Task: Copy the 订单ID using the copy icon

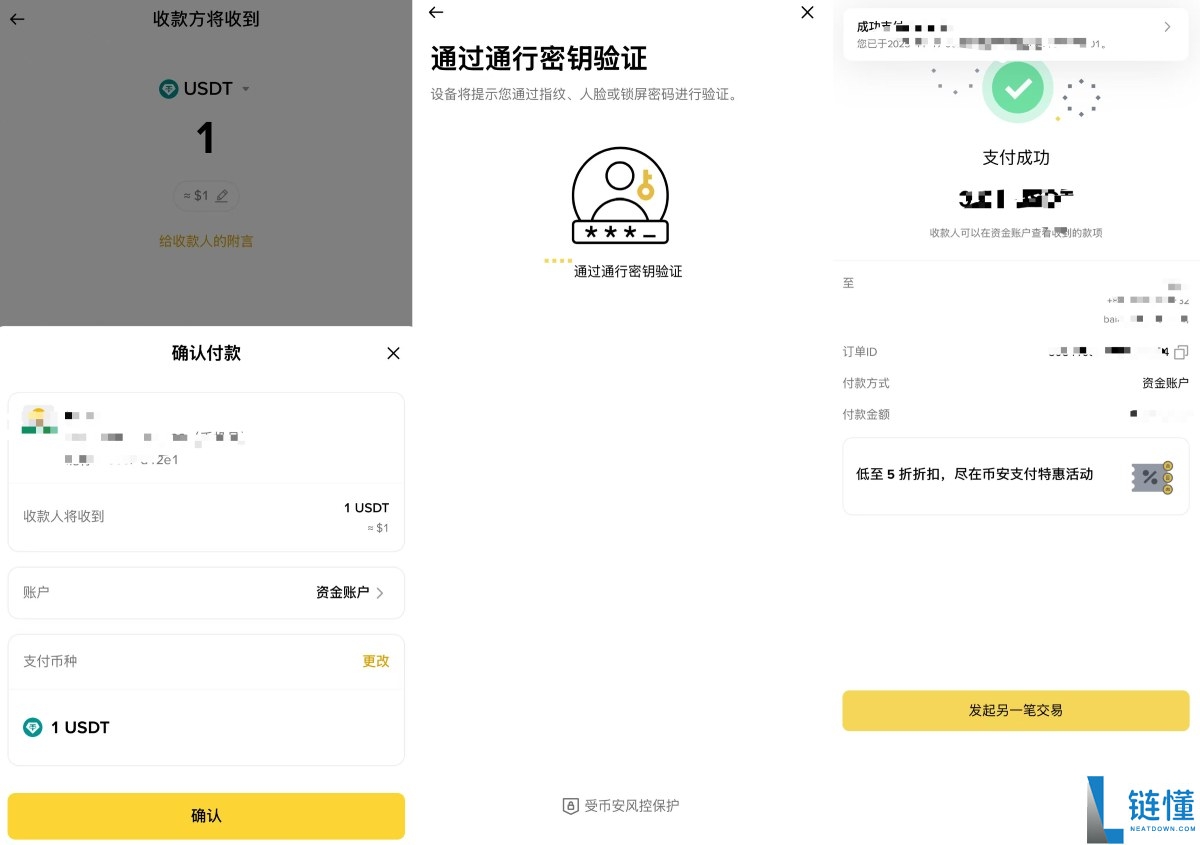Action: [x=1180, y=351]
